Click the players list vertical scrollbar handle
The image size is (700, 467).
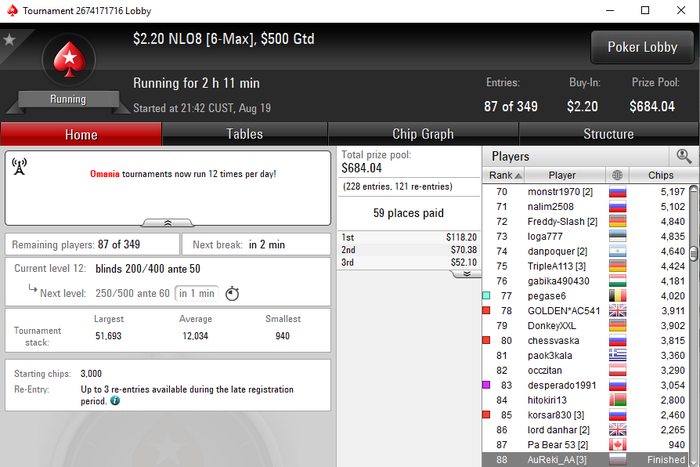tap(693, 254)
